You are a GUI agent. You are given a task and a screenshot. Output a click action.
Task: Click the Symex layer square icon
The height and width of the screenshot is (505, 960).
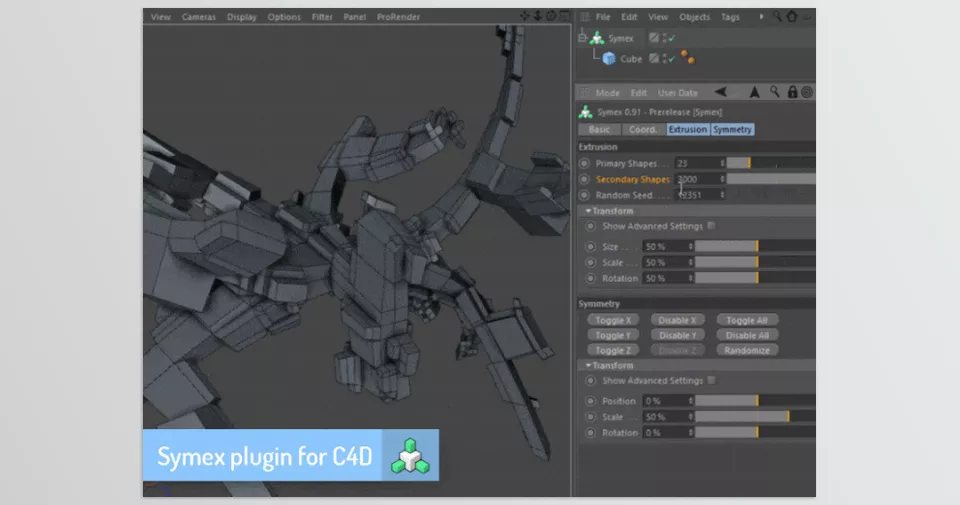click(654, 38)
